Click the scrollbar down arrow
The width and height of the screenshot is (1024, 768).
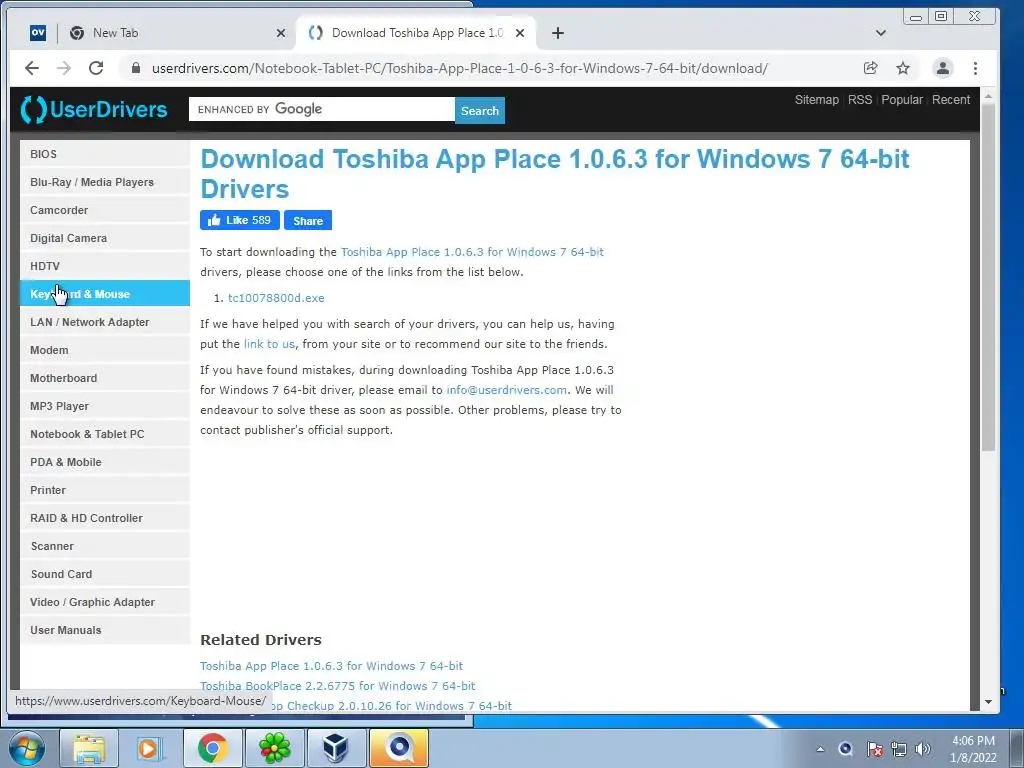[x=988, y=702]
